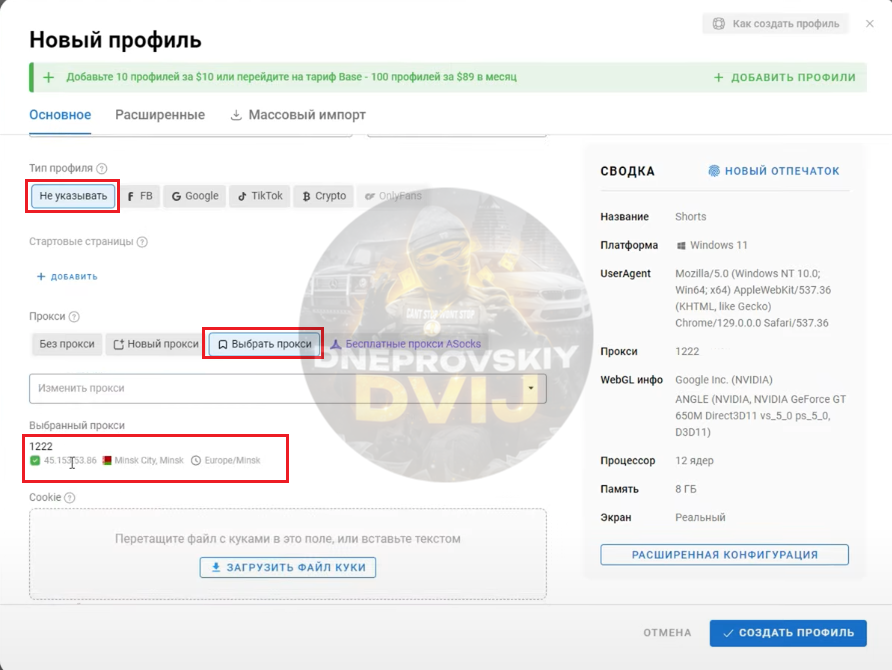Click the 8 ГБ memory value
The image size is (892, 670).
pyautogui.click(x=685, y=489)
